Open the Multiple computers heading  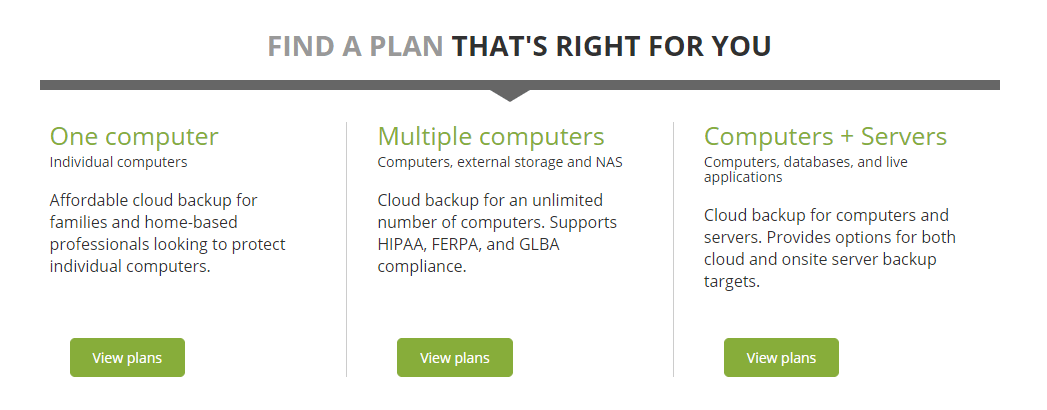[x=491, y=136]
